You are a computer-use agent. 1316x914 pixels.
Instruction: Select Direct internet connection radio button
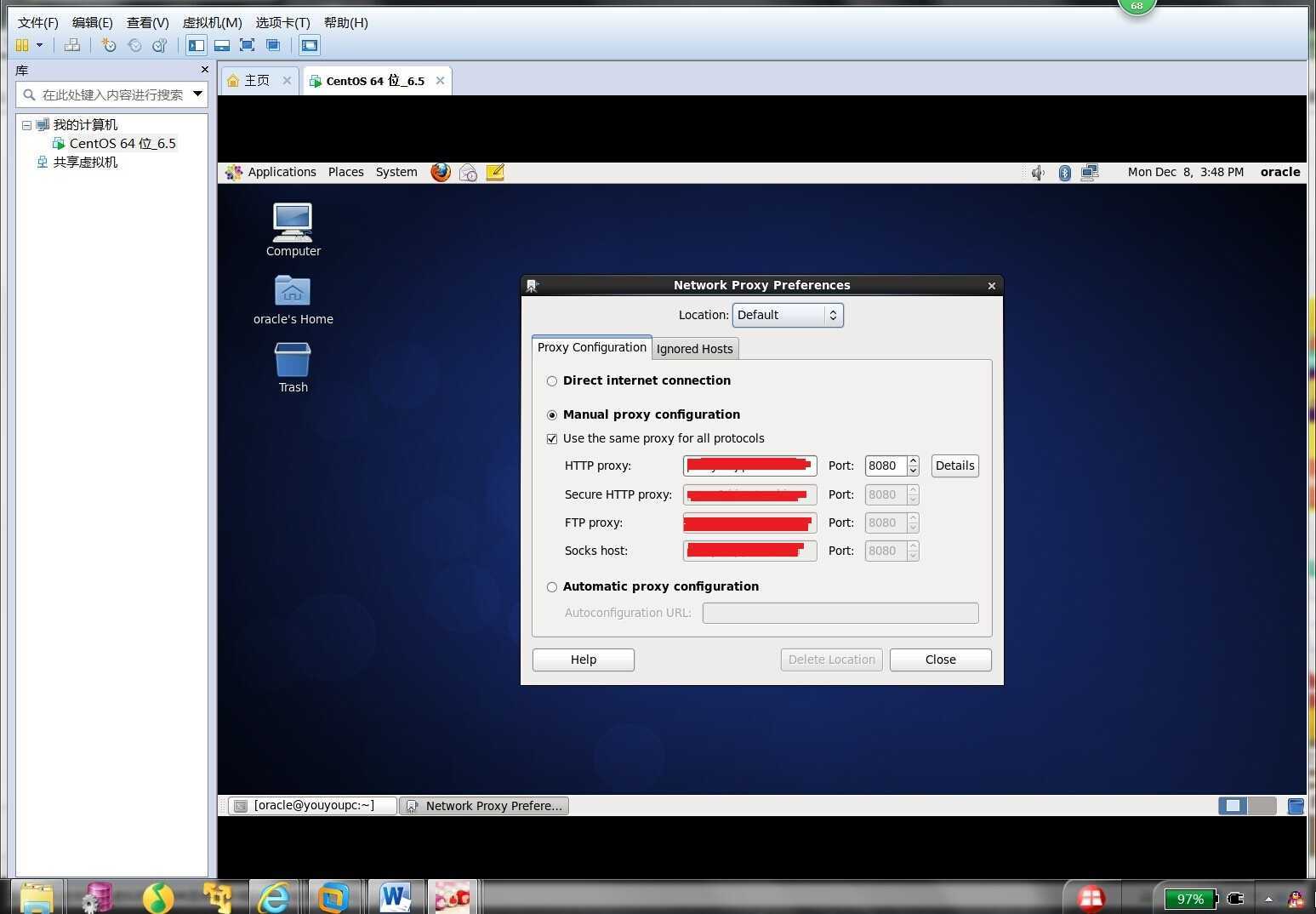click(552, 381)
